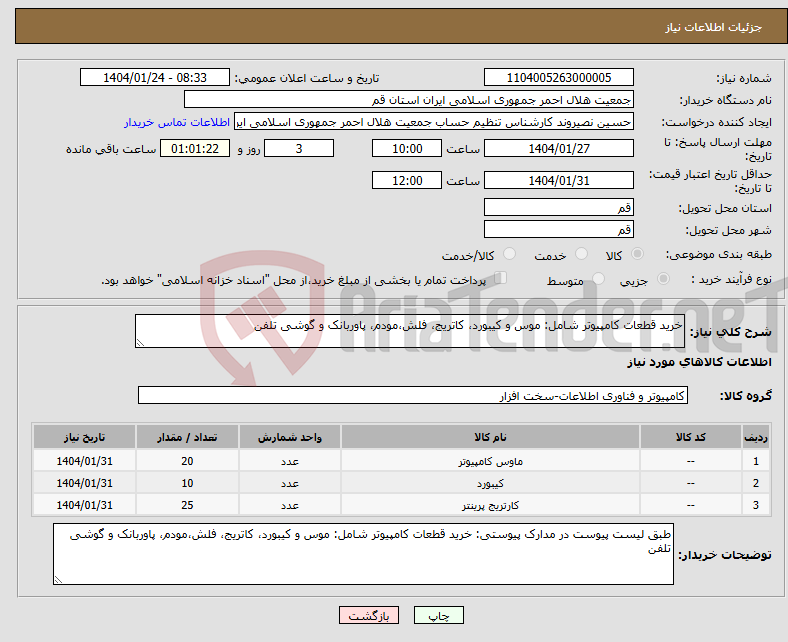The image size is (788, 642).
Task: Click the ماوس کامپیوتر item name
Action: pyautogui.click(x=490, y=461)
